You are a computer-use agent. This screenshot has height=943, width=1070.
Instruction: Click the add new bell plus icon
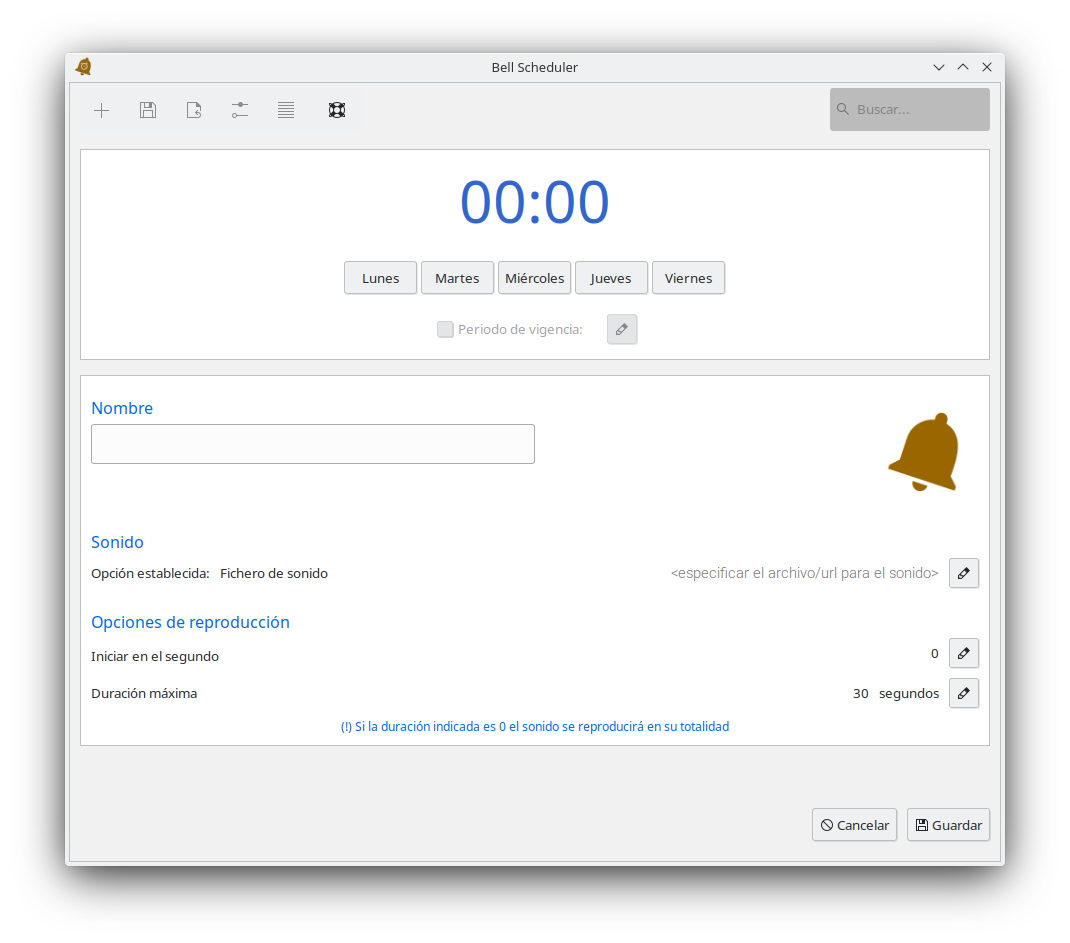(x=101, y=110)
